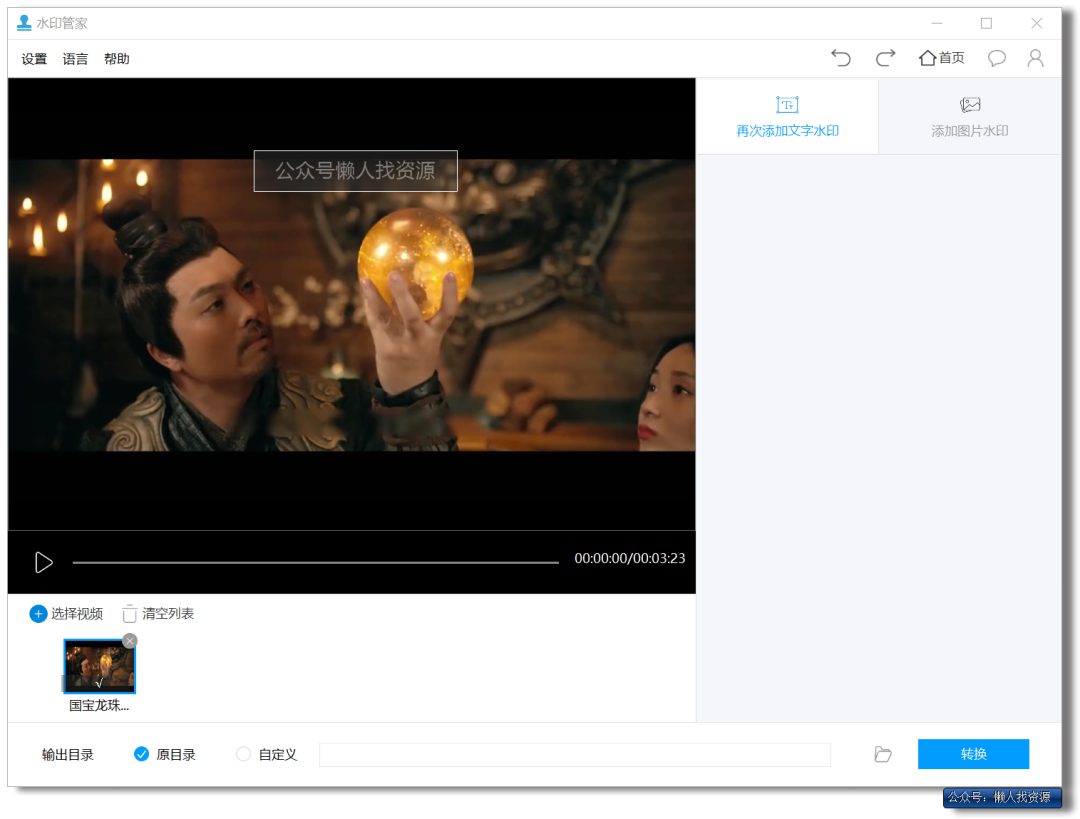Browse output folder with folder icon
This screenshot has width=1080, height=819.
[883, 754]
